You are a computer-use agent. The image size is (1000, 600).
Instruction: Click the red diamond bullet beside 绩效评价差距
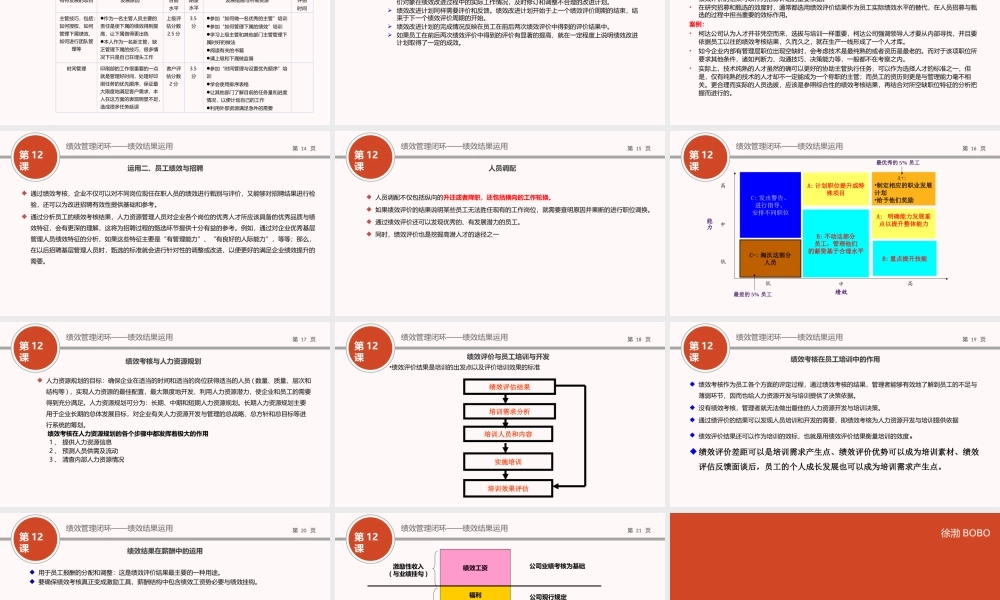click(x=691, y=451)
